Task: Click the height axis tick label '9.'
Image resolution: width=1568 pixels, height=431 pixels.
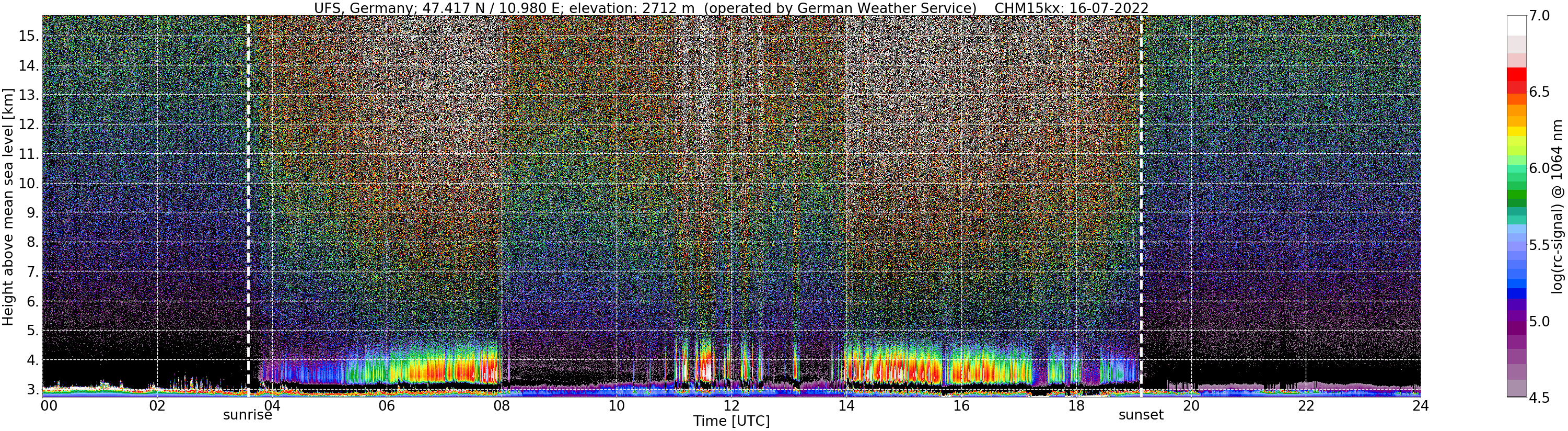Action: [x=32, y=213]
